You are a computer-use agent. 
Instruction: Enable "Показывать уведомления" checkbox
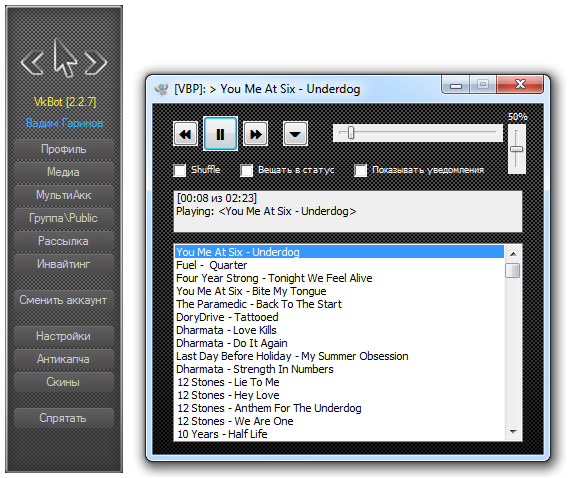(360, 170)
